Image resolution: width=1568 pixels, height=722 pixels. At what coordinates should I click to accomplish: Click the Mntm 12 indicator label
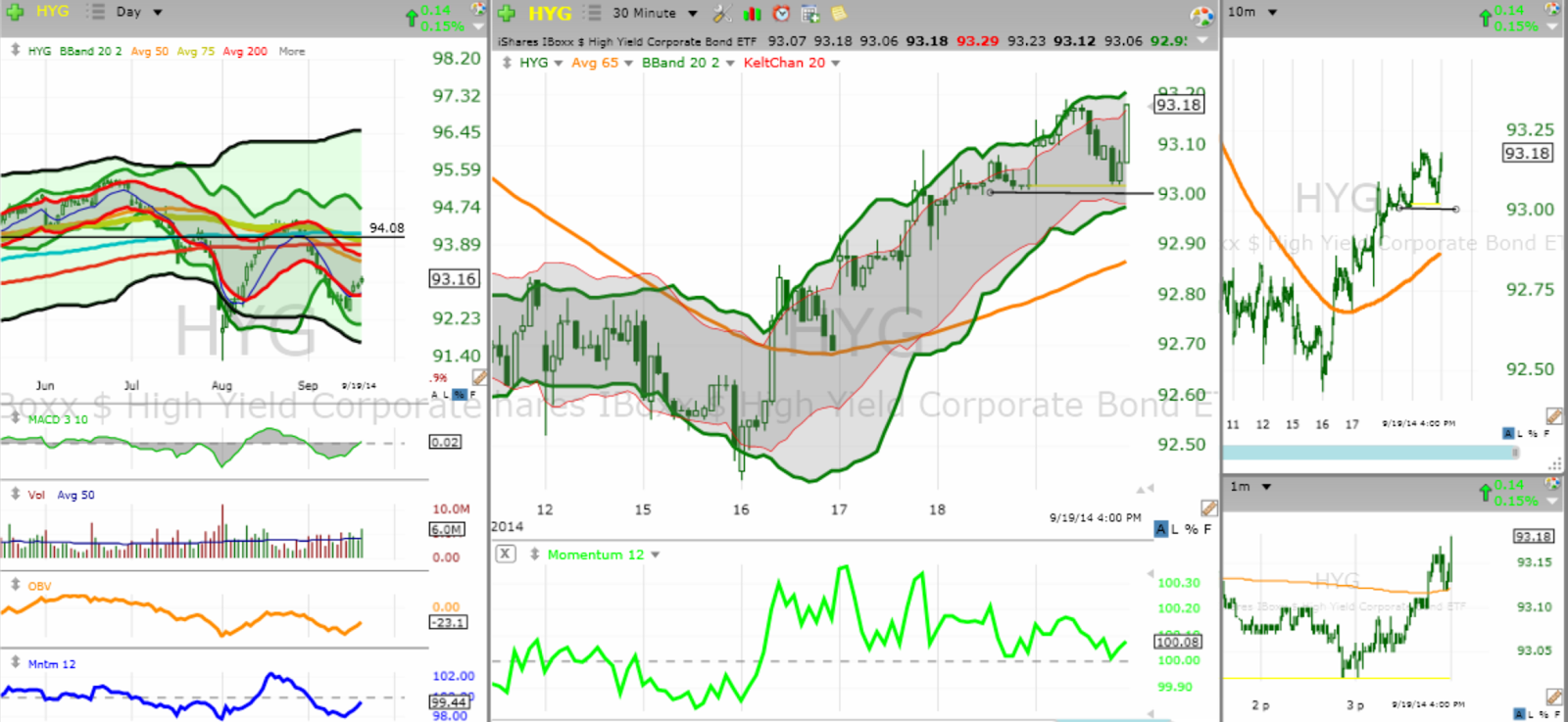[x=51, y=664]
